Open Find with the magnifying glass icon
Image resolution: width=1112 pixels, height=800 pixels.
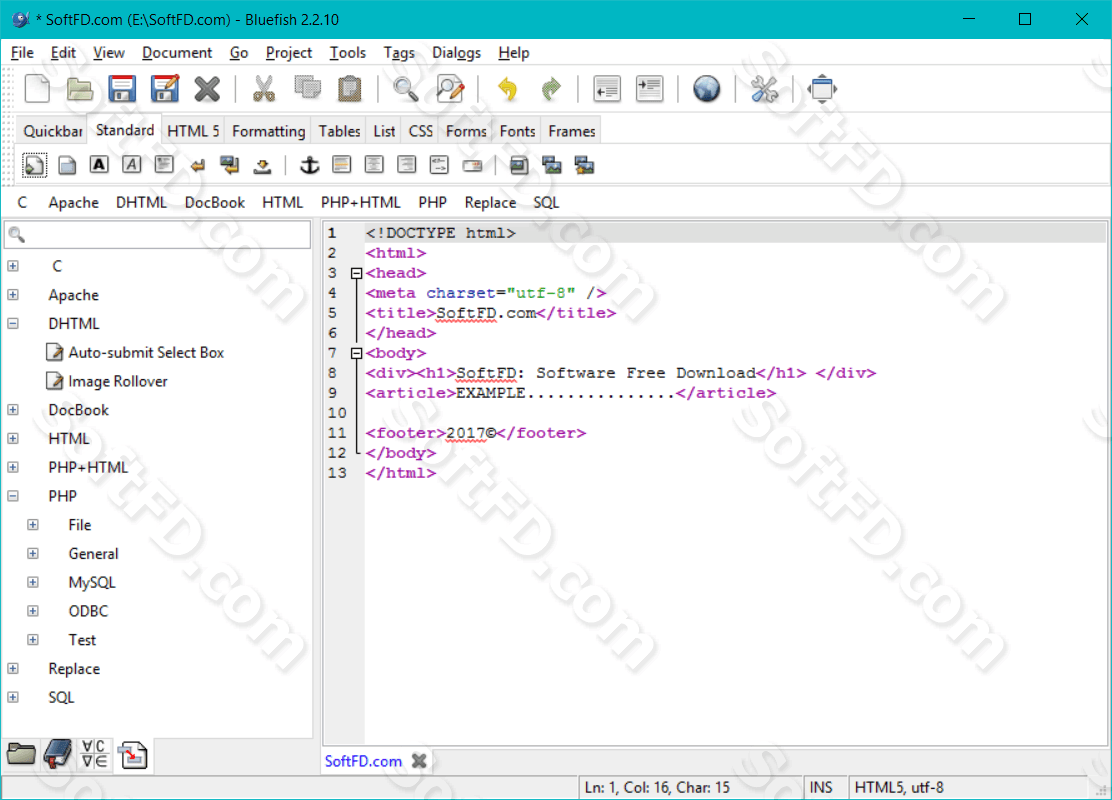(406, 89)
